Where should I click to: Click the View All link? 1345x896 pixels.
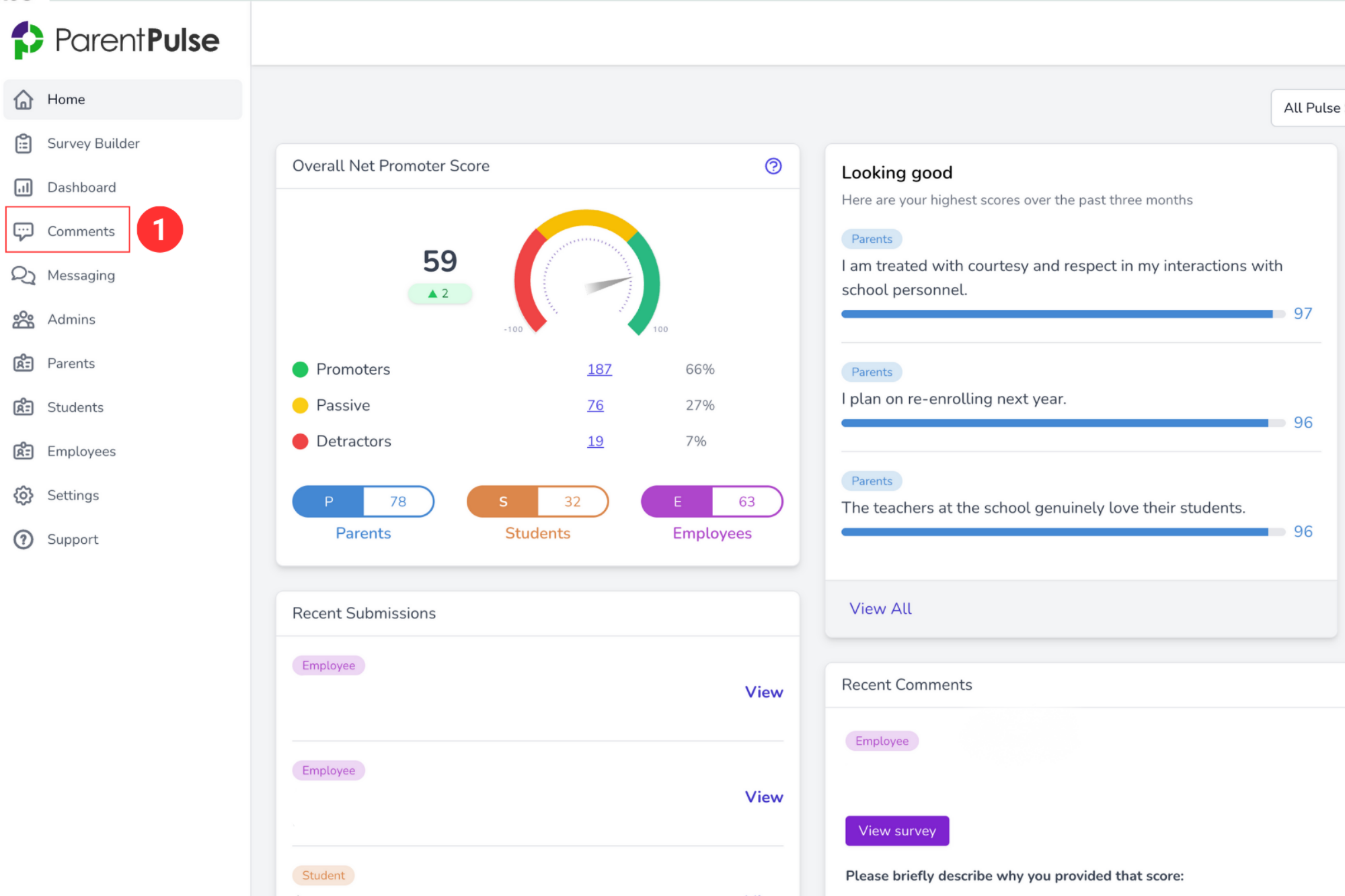[x=880, y=608]
